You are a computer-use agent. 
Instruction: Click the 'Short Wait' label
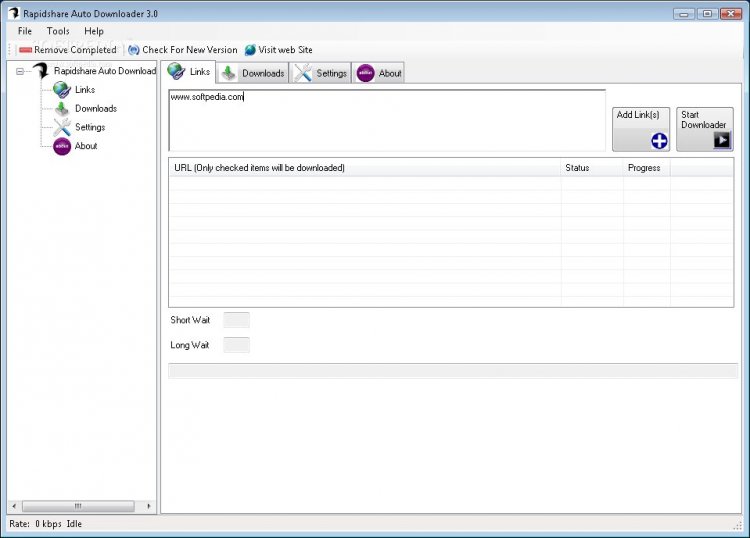tap(190, 320)
